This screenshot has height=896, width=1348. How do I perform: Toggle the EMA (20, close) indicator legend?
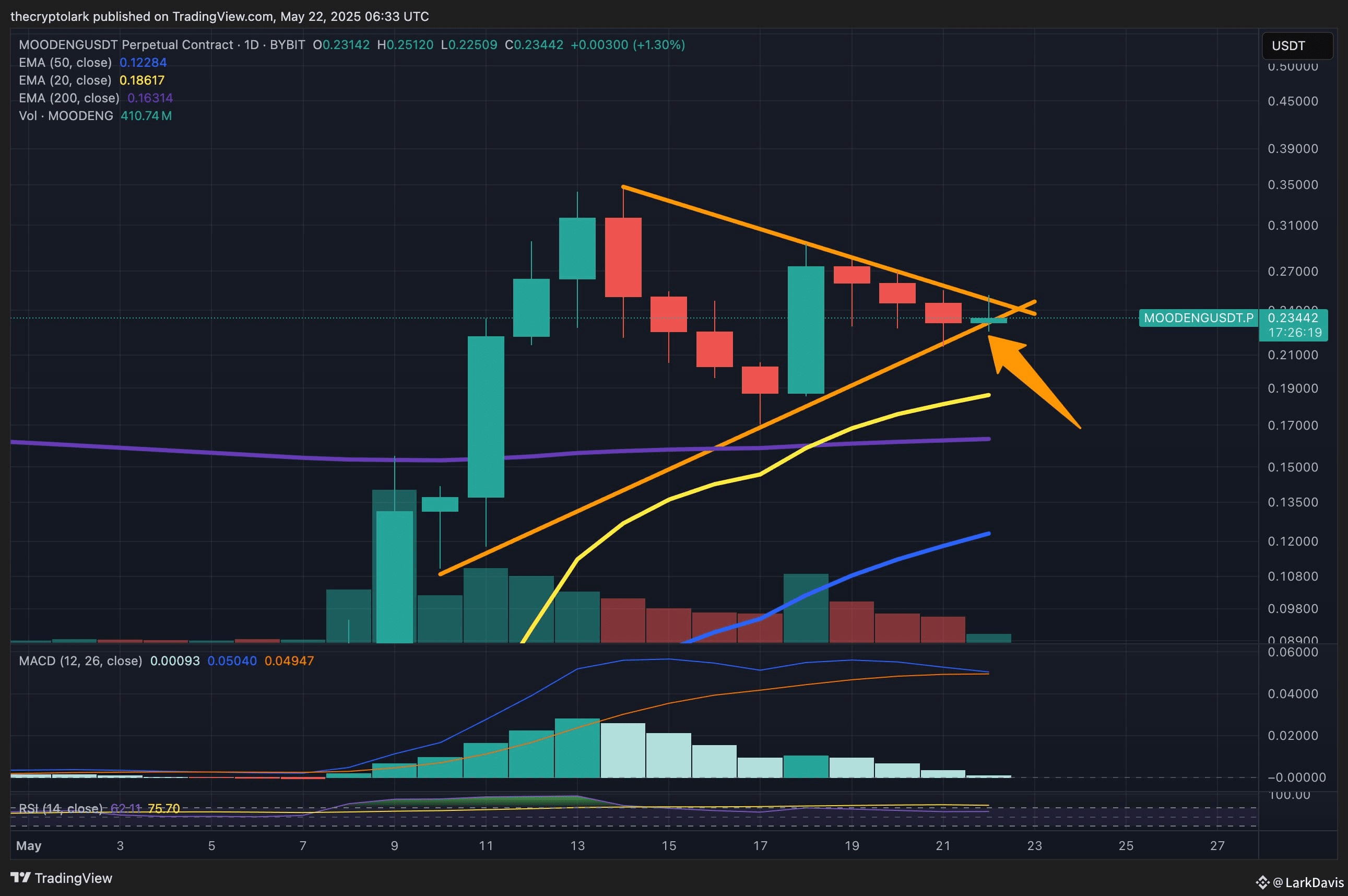pos(65,80)
